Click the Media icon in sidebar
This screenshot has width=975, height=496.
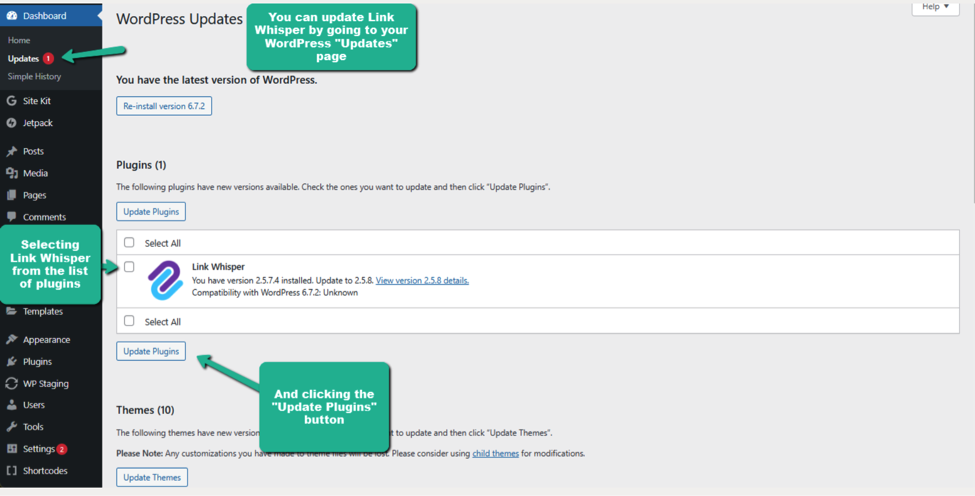[x=11, y=173]
